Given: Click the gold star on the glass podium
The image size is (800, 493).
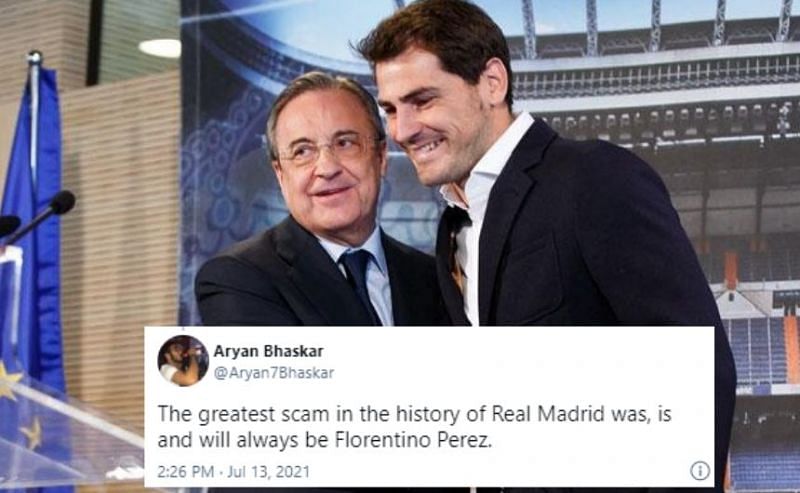Looking at the screenshot, I should click(32, 434).
